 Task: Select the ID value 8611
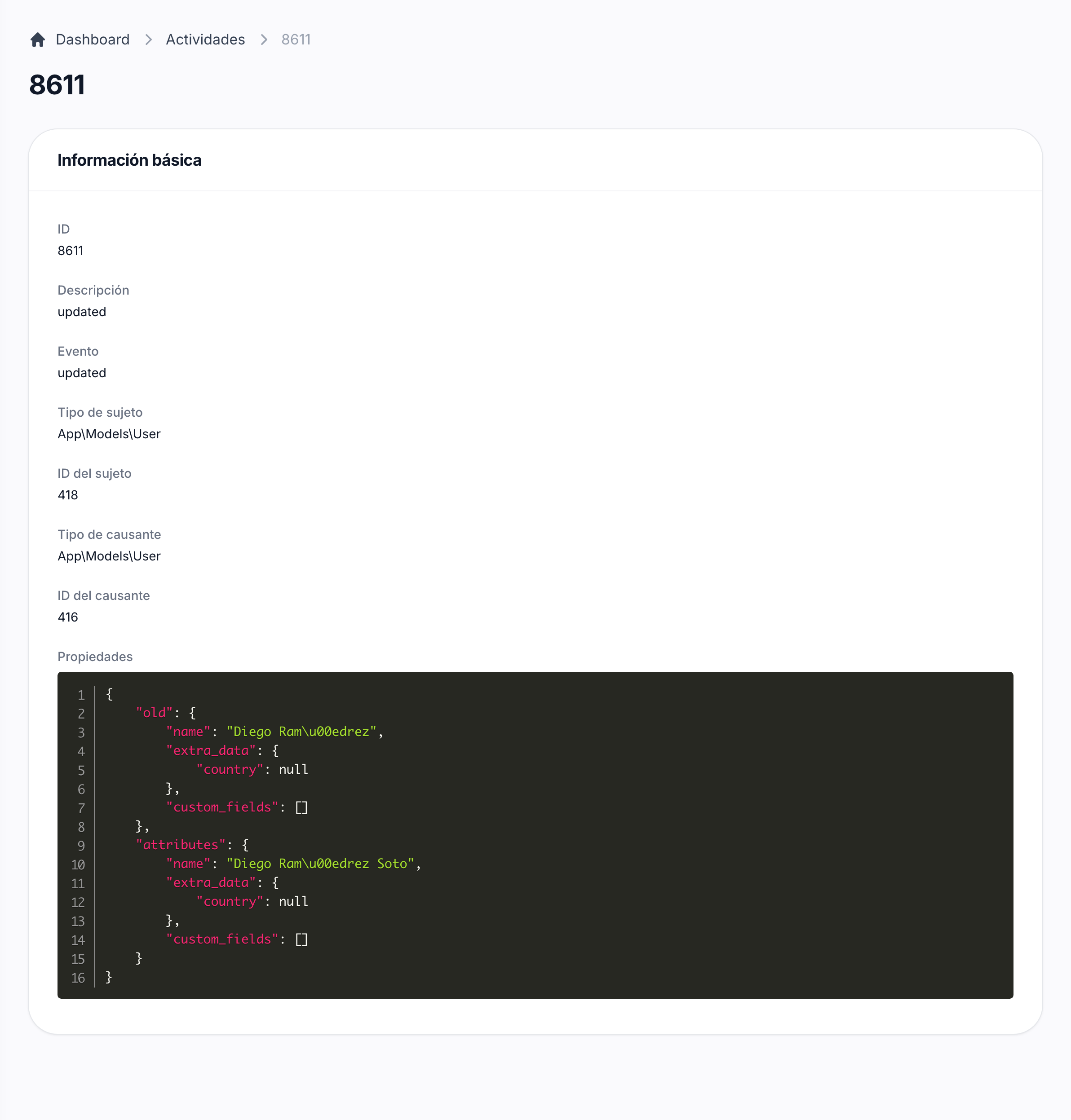pyautogui.click(x=70, y=251)
